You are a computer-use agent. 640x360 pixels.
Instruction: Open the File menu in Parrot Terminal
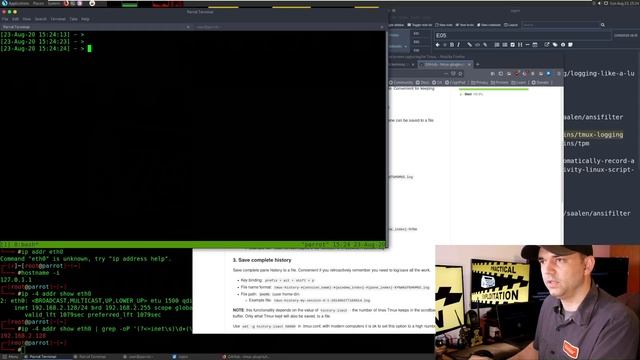pos(5,19)
